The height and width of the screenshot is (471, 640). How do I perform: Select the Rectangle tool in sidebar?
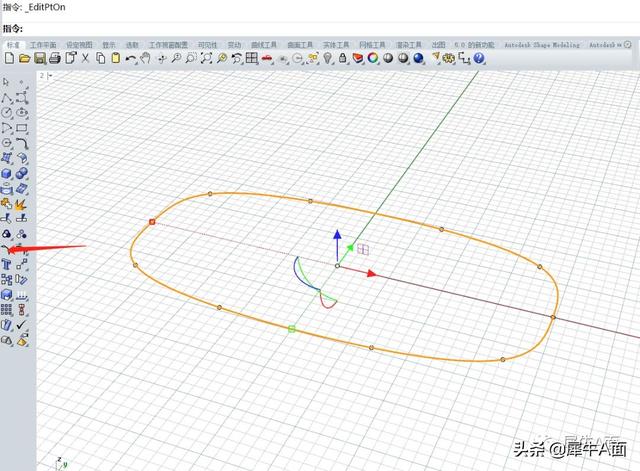[x=22, y=128]
